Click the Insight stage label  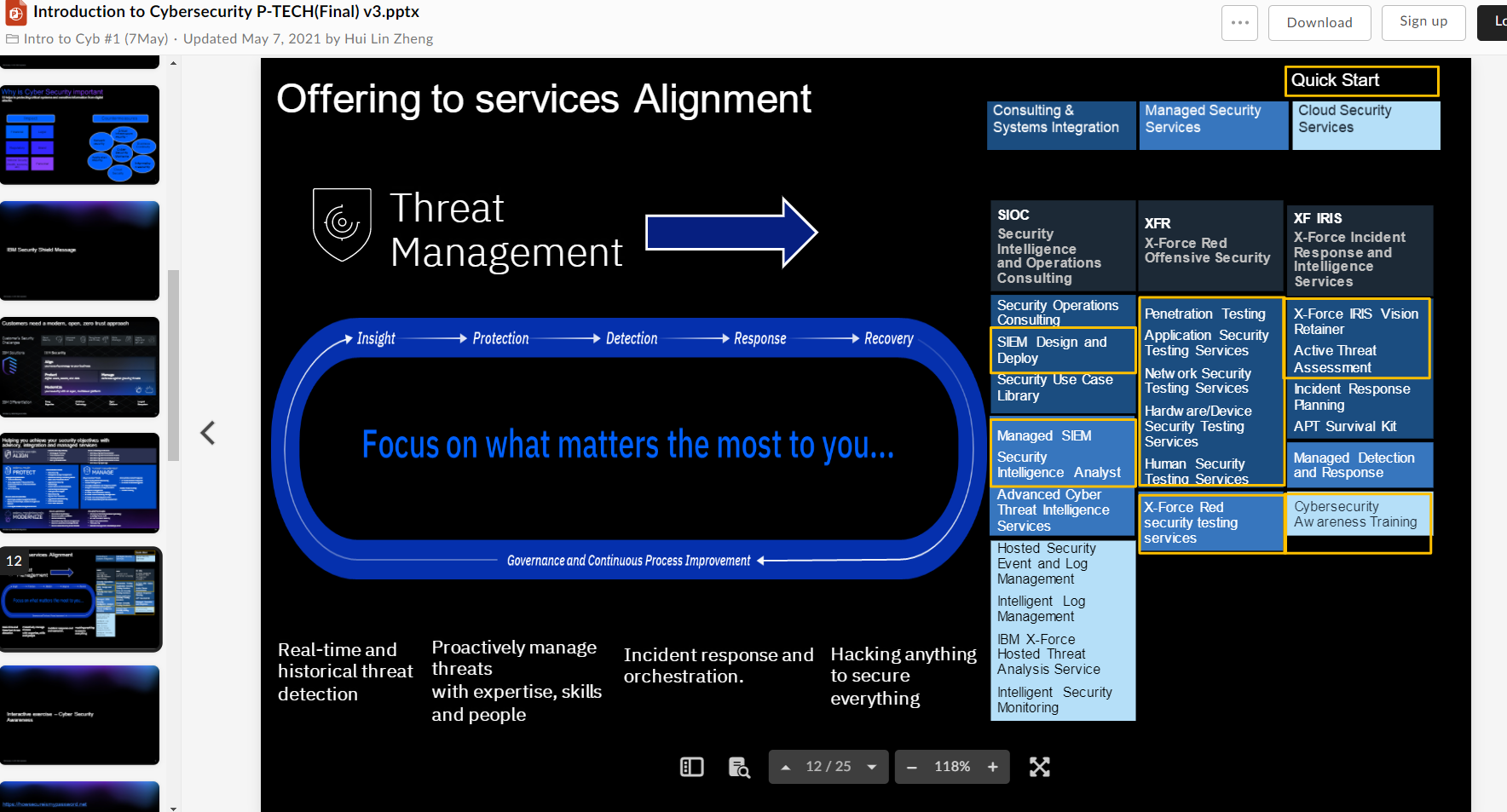[x=376, y=338]
